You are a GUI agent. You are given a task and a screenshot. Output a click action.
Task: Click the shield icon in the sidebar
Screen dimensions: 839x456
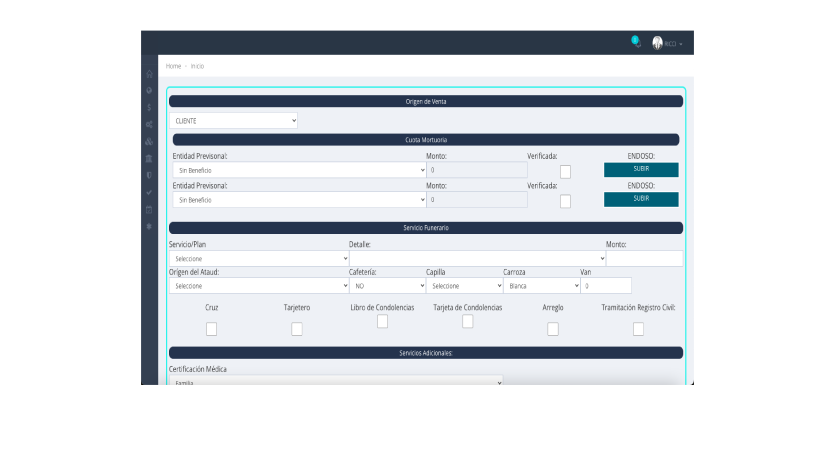pyautogui.click(x=149, y=175)
